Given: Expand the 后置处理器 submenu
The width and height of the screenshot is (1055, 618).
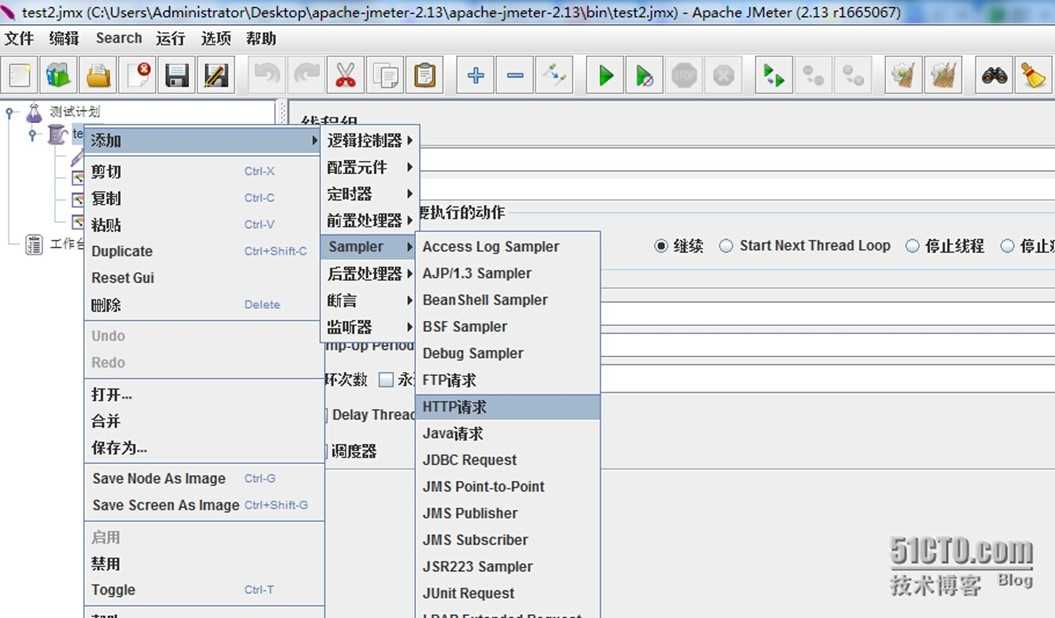Looking at the screenshot, I should (370, 274).
